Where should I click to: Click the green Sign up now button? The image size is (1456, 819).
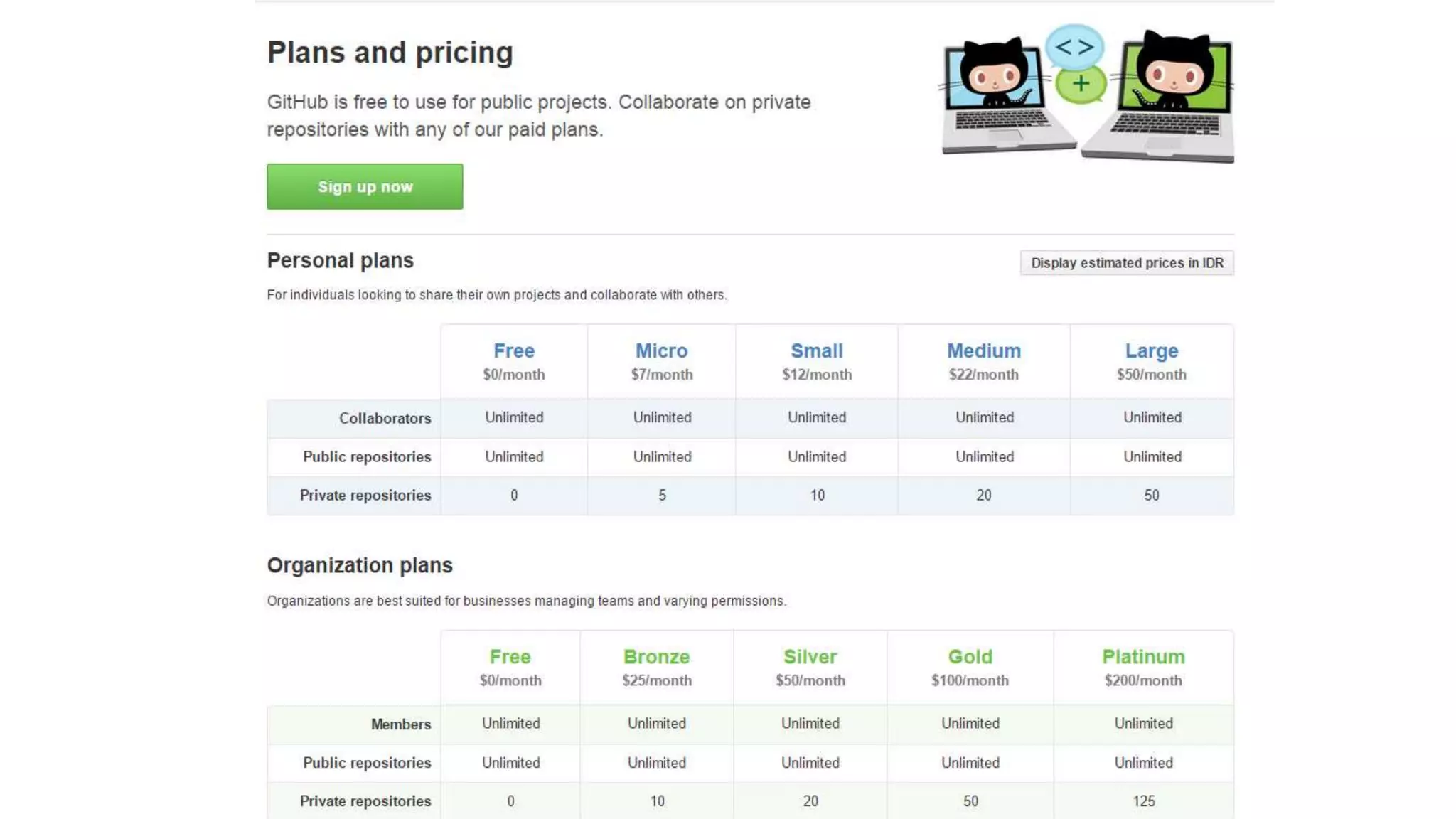365,187
